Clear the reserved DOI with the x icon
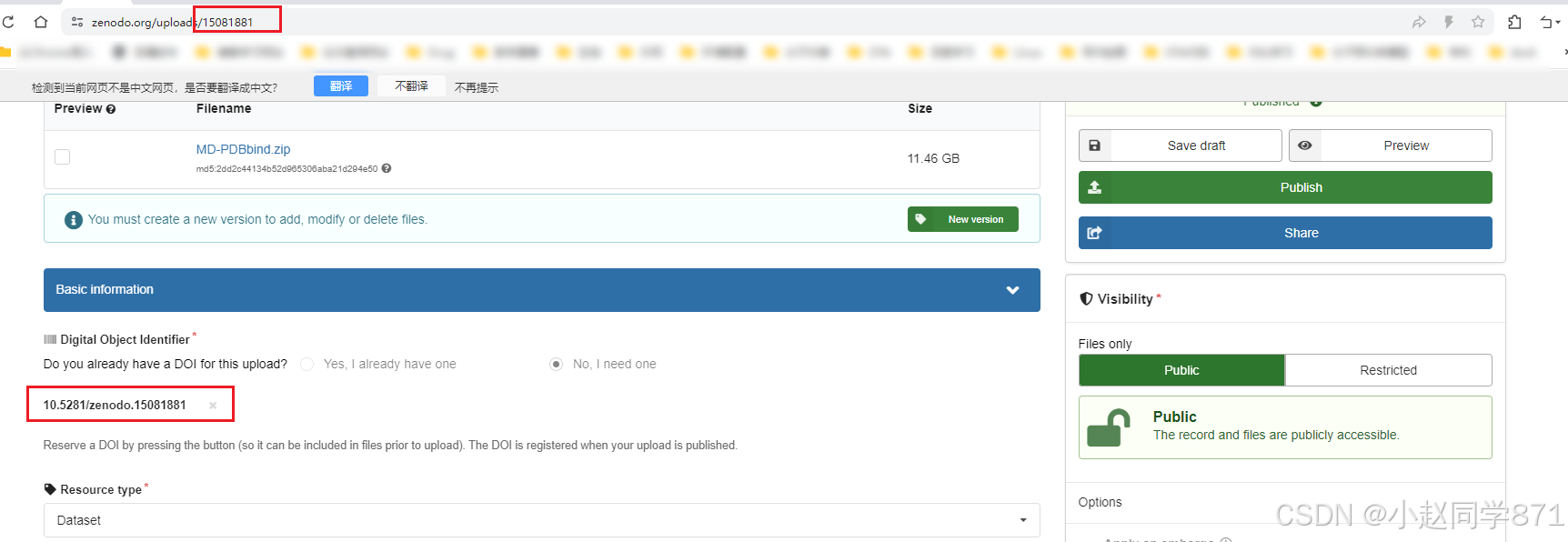This screenshot has width=1568, height=542. point(213,406)
